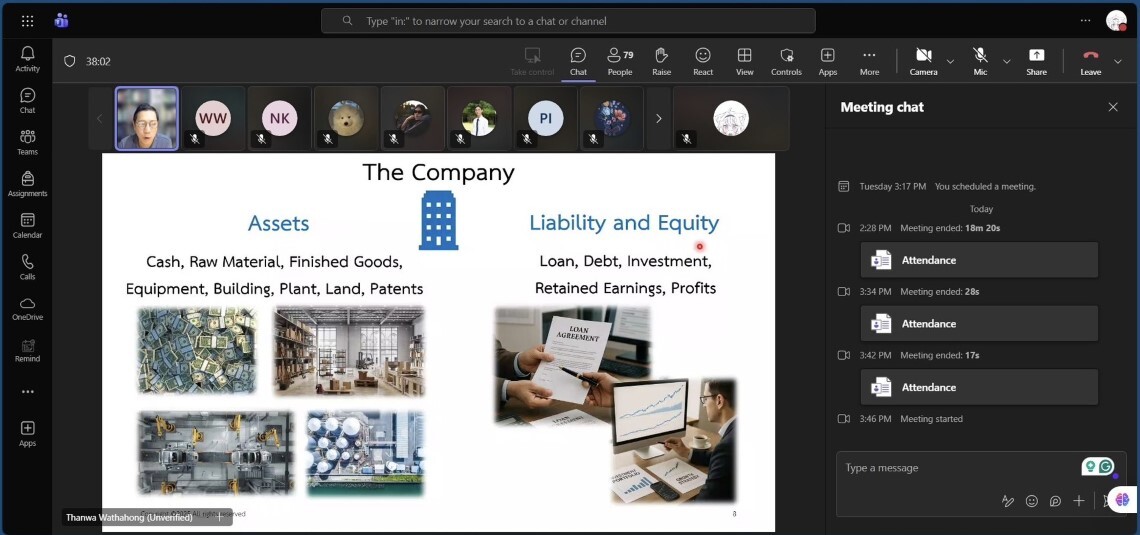The height and width of the screenshot is (535, 1140).
Task: Toggle the Camera on or off
Action: tap(923, 60)
